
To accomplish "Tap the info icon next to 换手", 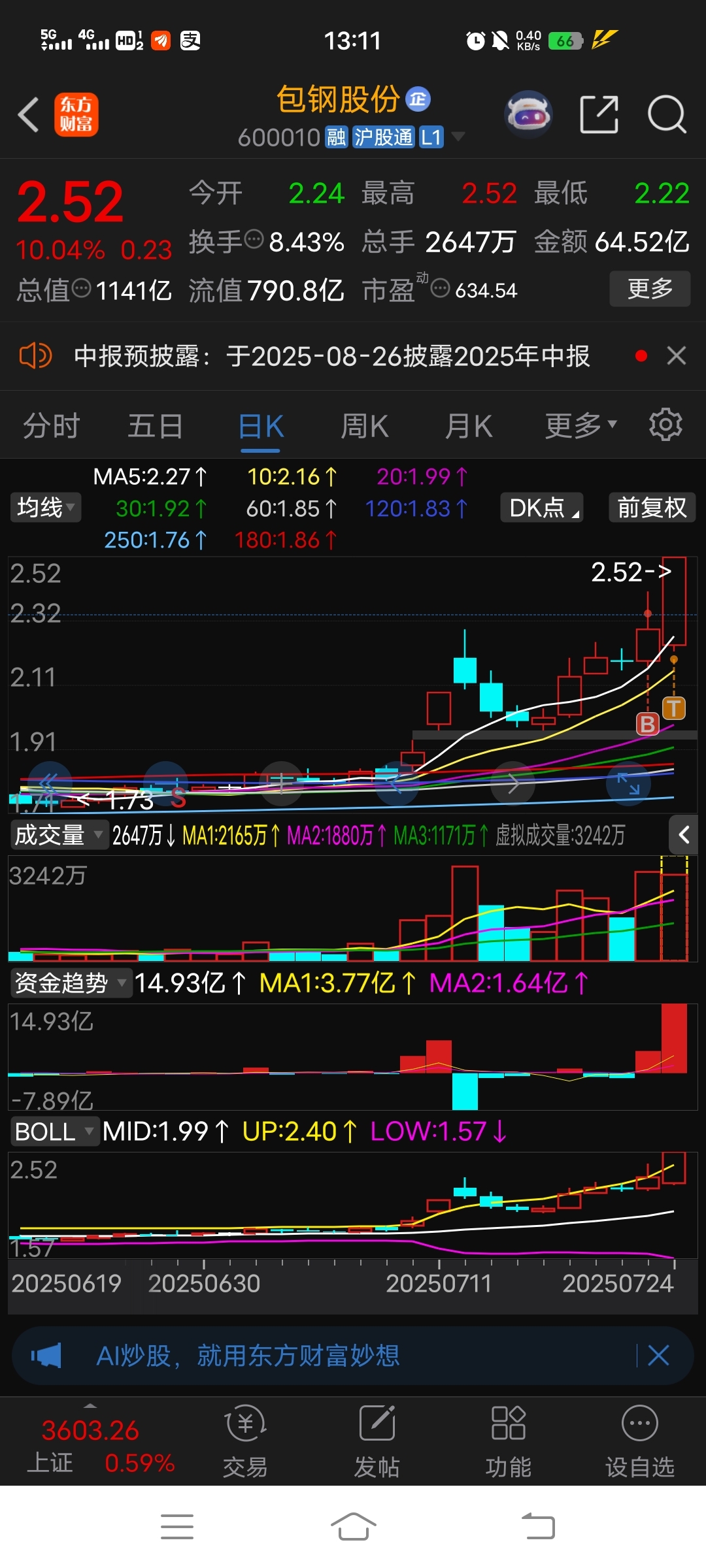I will [254, 239].
